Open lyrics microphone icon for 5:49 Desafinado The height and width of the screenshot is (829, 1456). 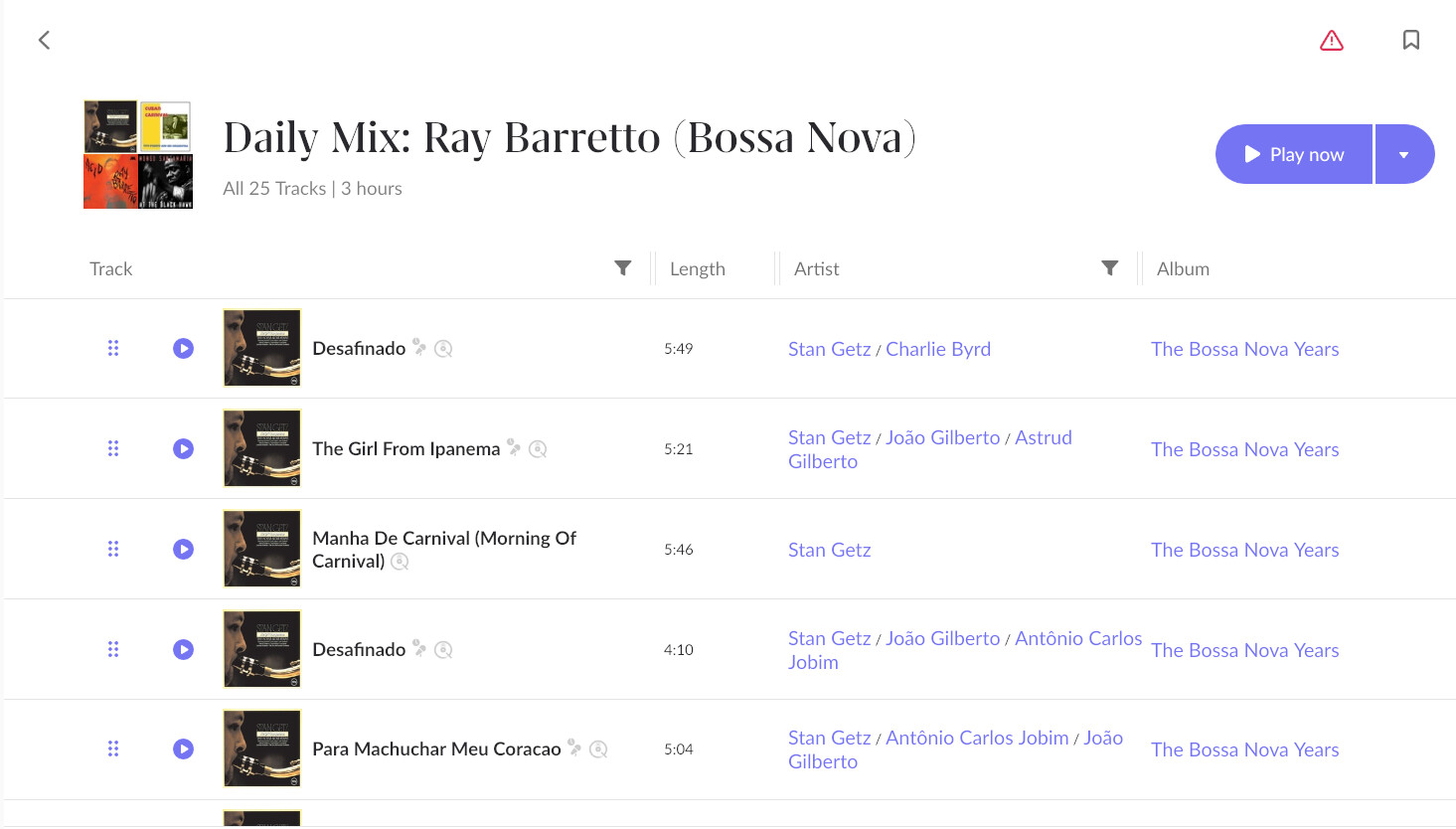point(419,347)
